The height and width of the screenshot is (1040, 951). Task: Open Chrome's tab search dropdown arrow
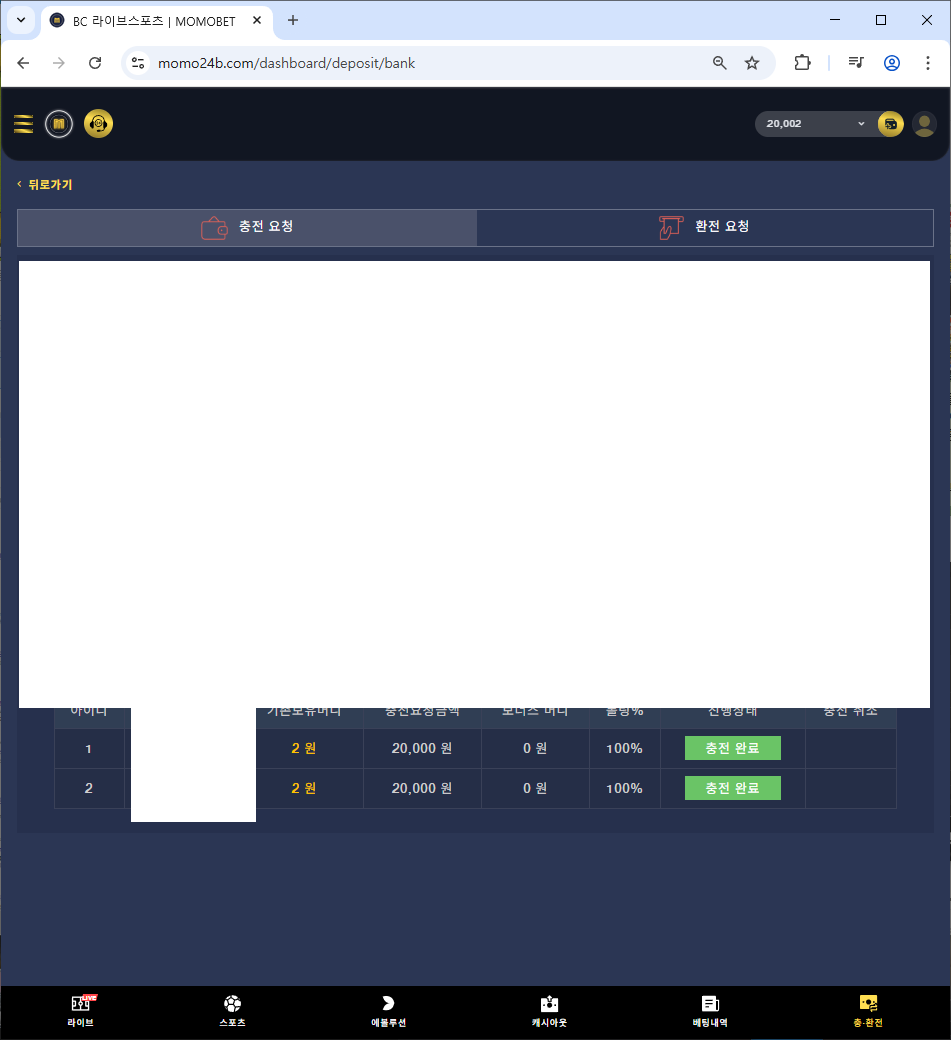click(21, 20)
